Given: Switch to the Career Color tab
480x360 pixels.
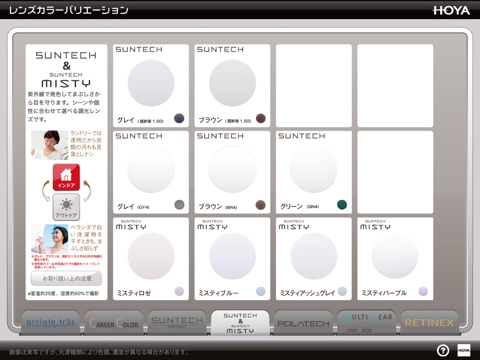Looking at the screenshot, I should coord(114,322).
